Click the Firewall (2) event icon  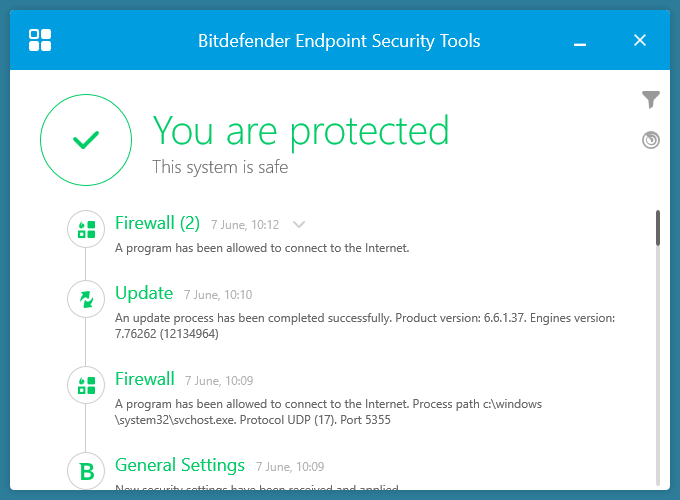tap(86, 229)
